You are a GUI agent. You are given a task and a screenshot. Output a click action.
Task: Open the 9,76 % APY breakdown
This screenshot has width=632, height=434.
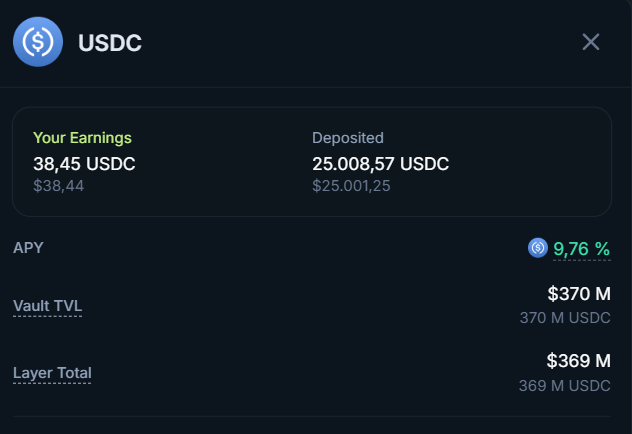tap(581, 248)
